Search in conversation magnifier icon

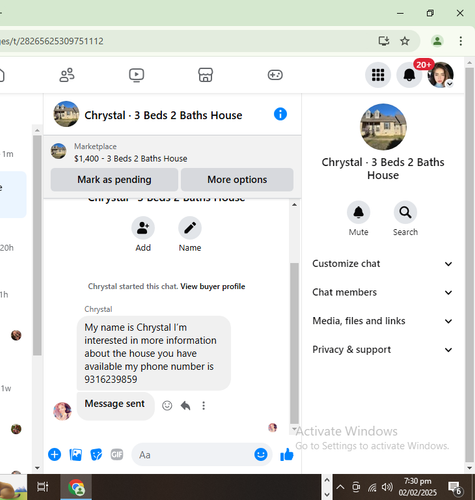point(405,212)
